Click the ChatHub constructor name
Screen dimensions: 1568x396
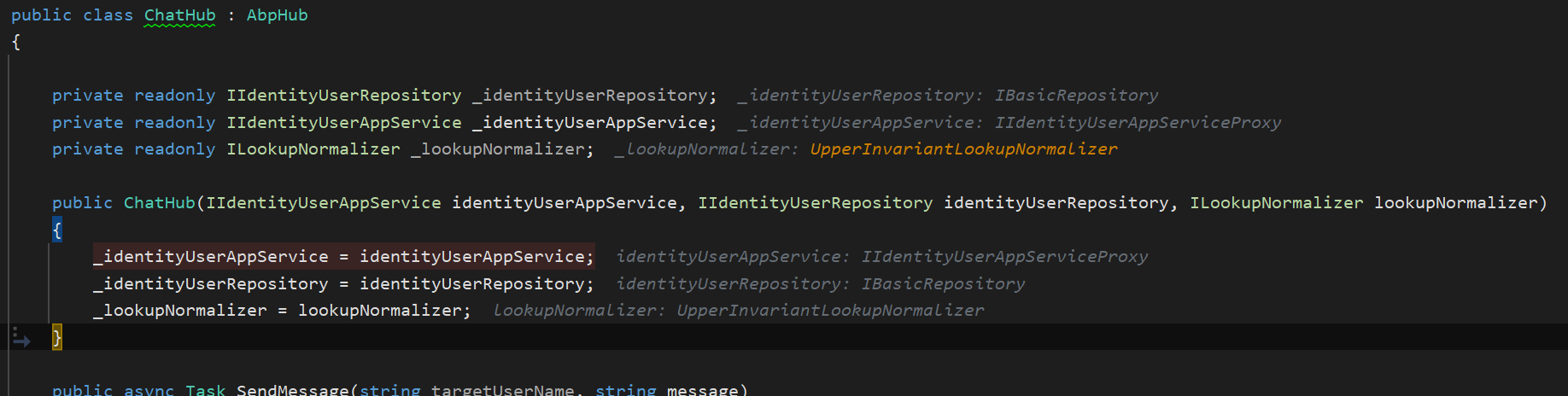(x=160, y=203)
